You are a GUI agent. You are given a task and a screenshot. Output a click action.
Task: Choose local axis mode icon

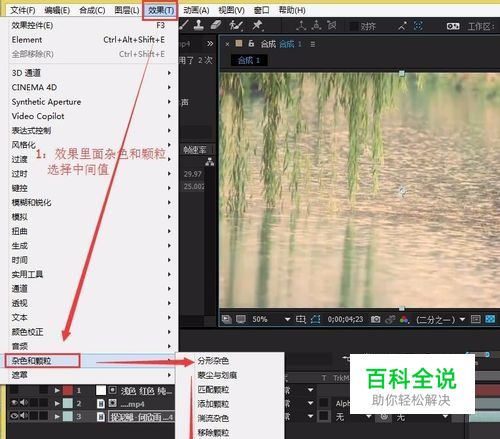pyautogui.click(x=301, y=26)
